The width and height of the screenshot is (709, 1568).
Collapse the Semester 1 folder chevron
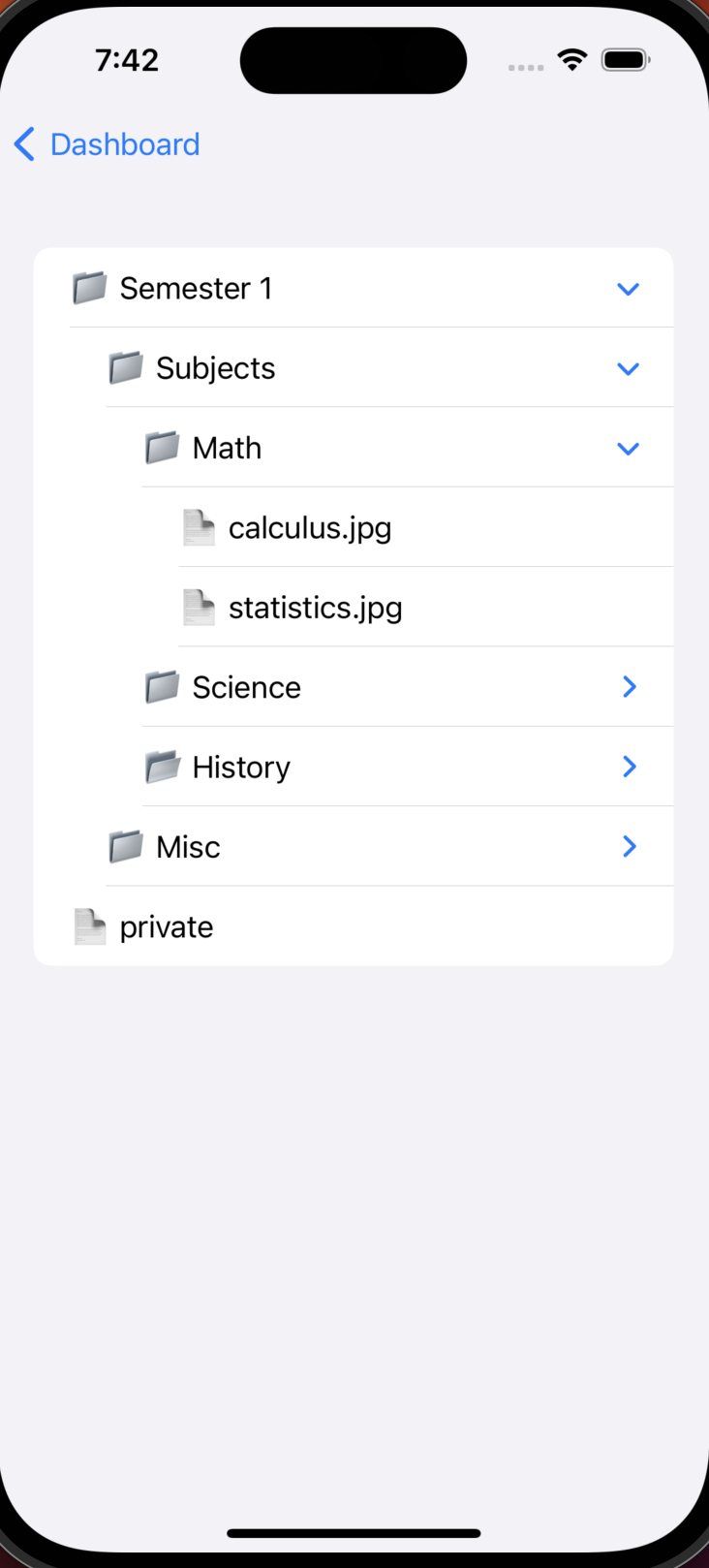(629, 289)
